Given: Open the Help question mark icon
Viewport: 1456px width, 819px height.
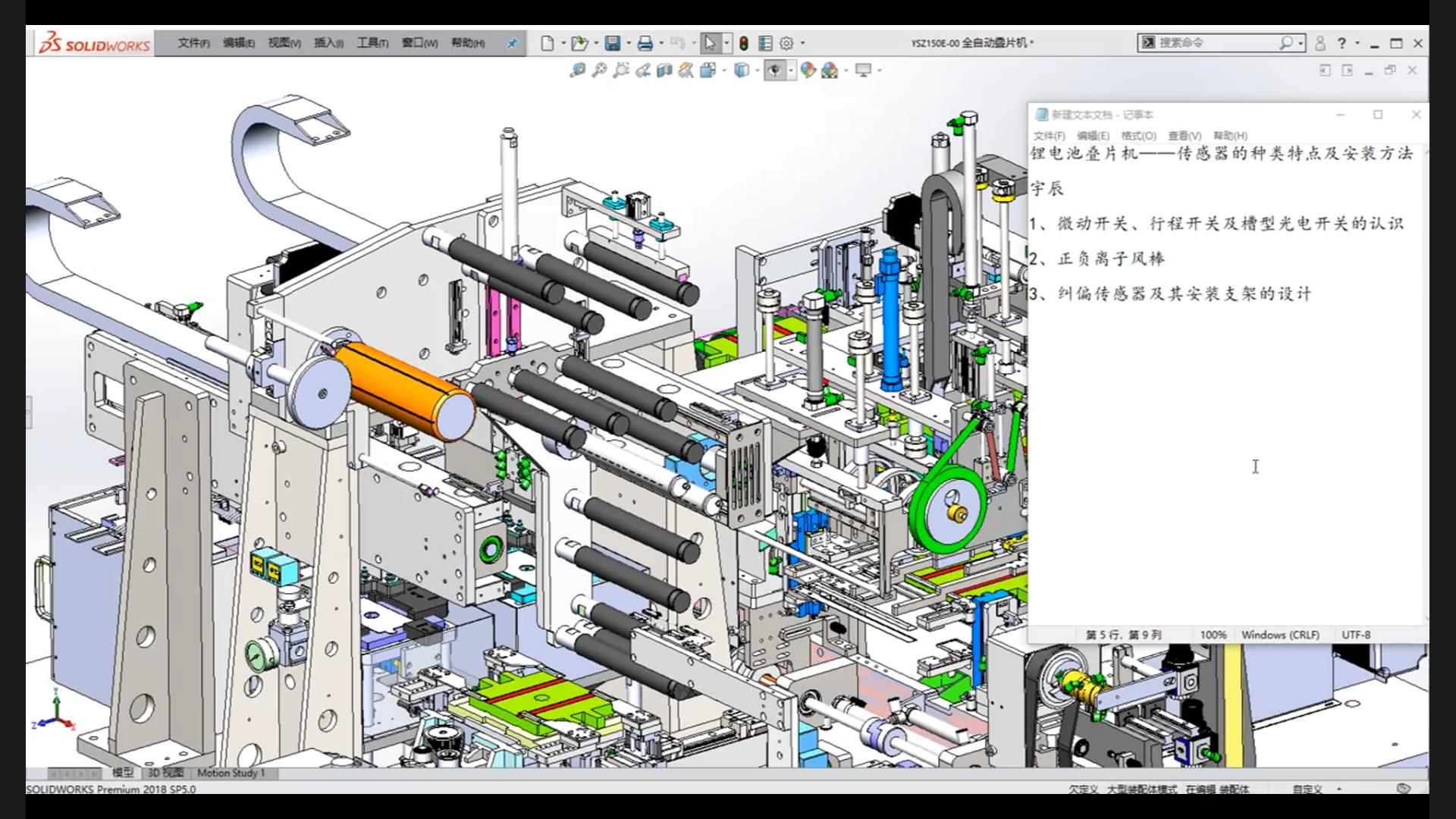Looking at the screenshot, I should point(1341,43).
